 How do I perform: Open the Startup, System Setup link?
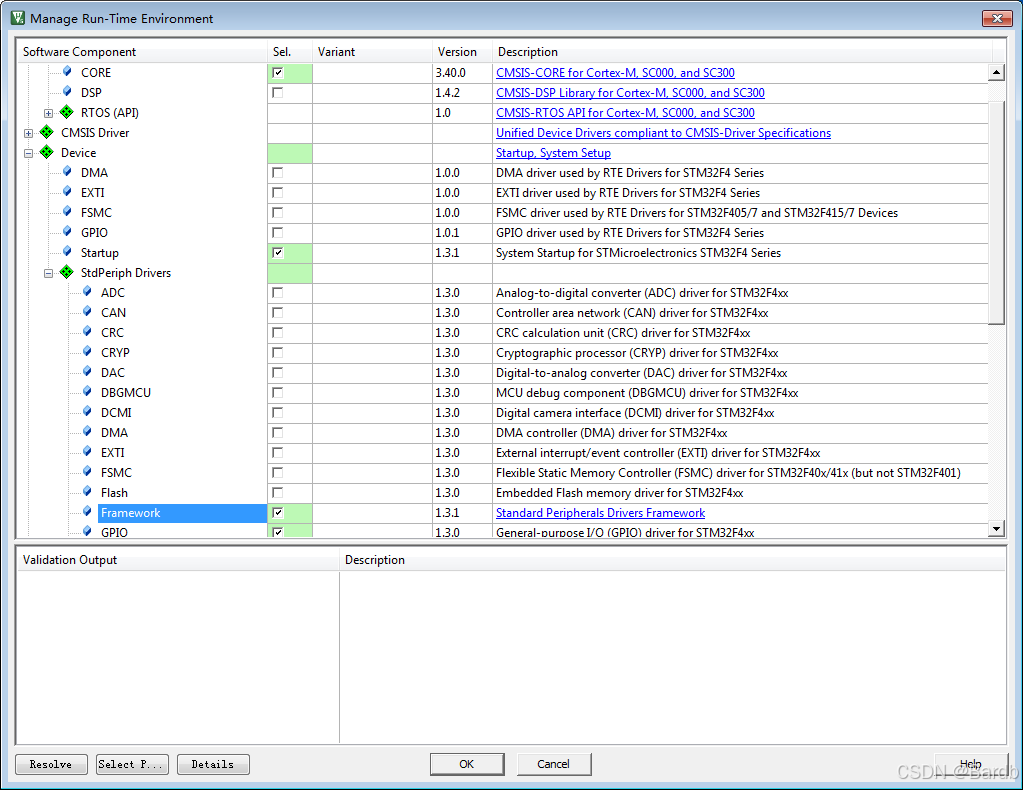[553, 153]
